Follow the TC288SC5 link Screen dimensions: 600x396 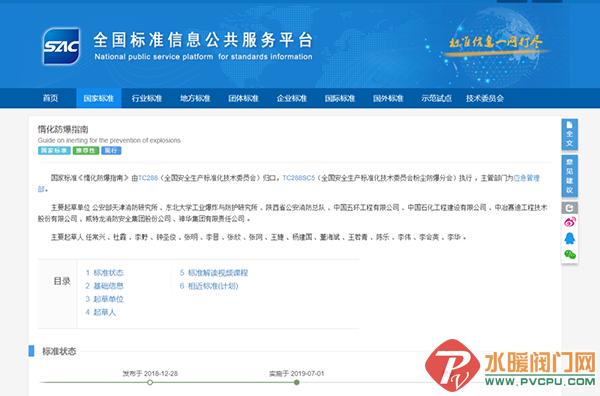coord(298,178)
